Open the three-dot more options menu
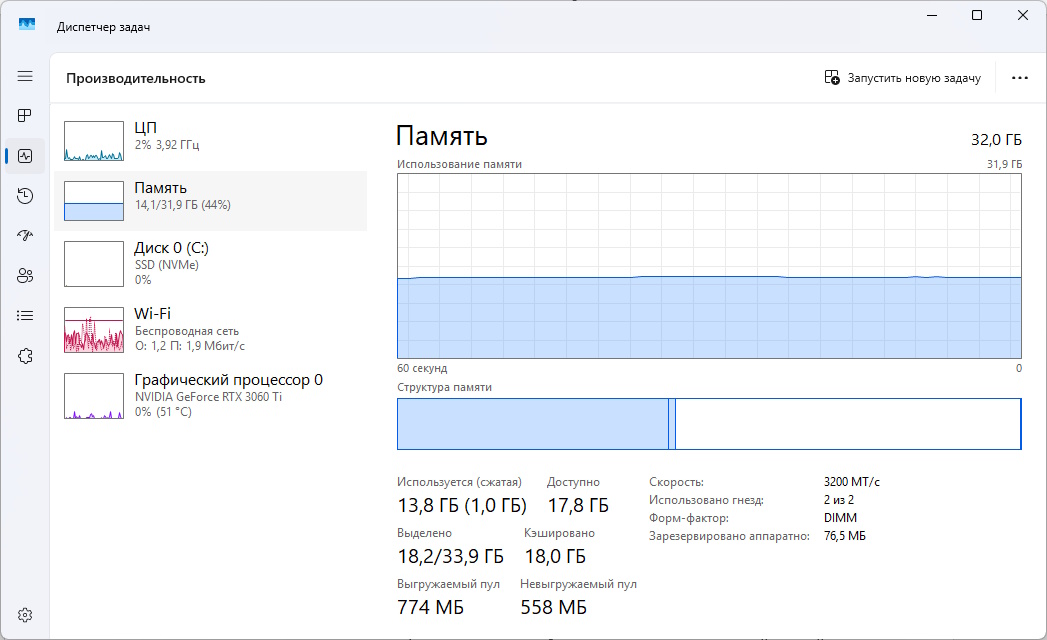Screen dimensions: 1047x640 [x=1019, y=78]
